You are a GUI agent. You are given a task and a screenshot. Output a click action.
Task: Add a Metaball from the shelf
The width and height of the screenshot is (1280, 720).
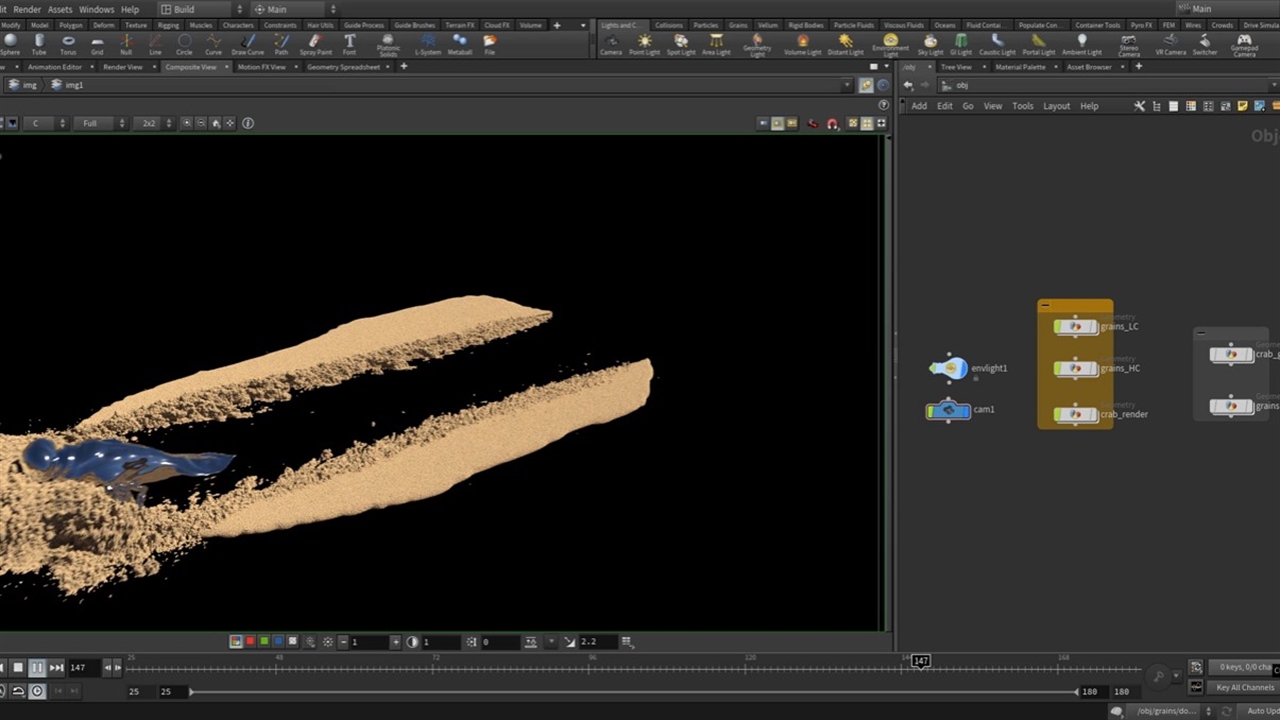(x=459, y=44)
